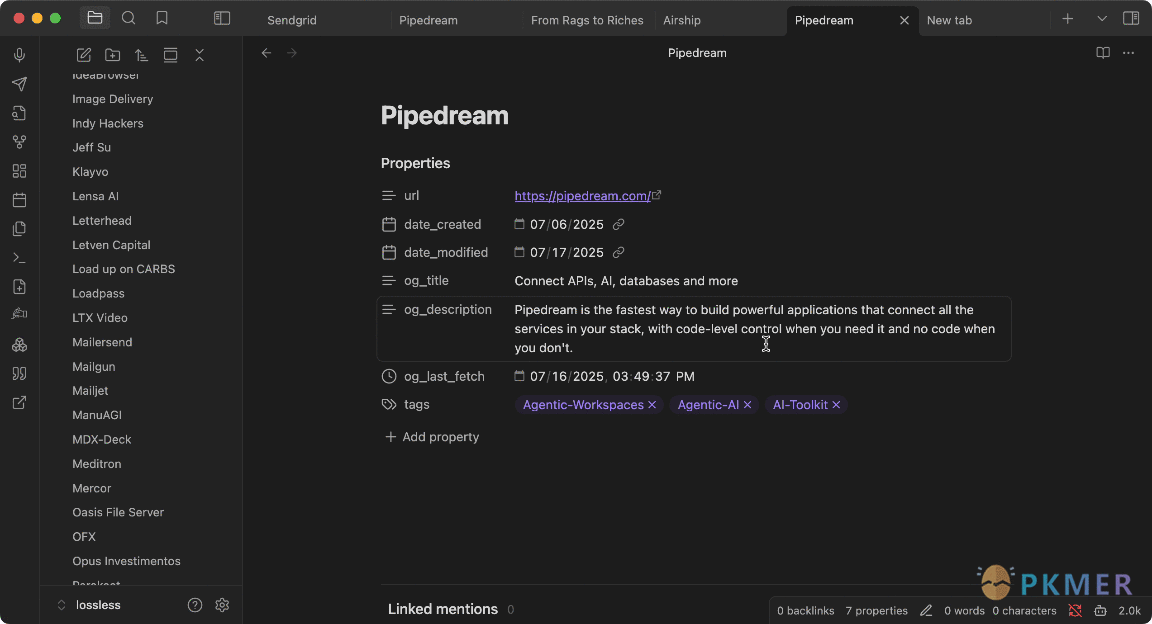
Task: Open the search magnifier icon
Action: click(129, 18)
